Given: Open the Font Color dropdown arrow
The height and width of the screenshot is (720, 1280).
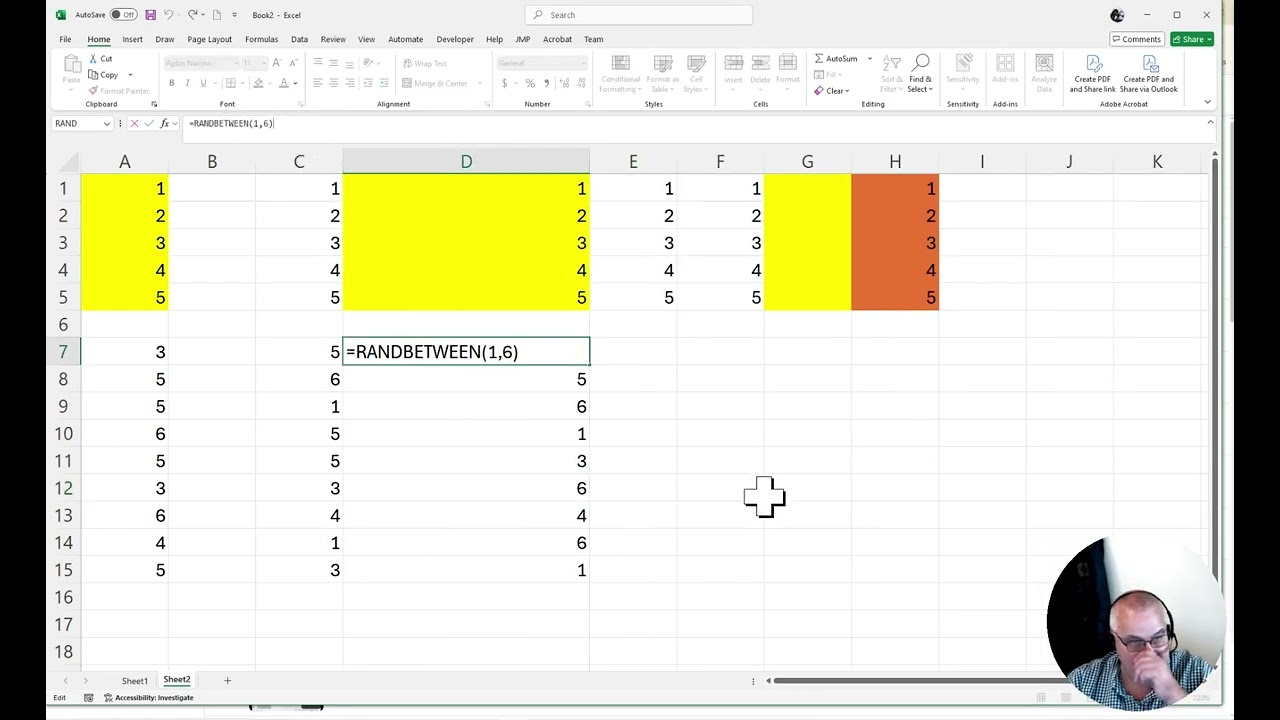Looking at the screenshot, I should (295, 83).
